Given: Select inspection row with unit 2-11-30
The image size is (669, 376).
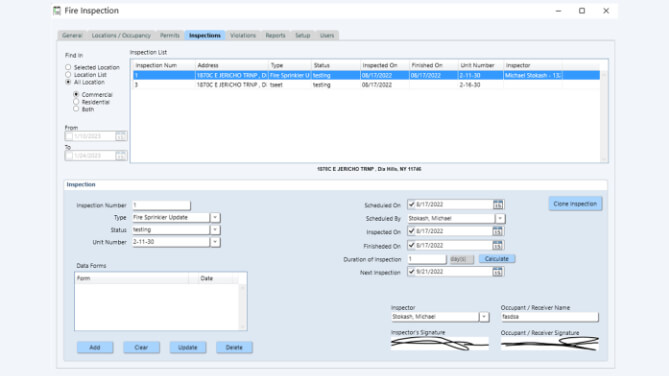Looking at the screenshot, I should pos(366,76).
